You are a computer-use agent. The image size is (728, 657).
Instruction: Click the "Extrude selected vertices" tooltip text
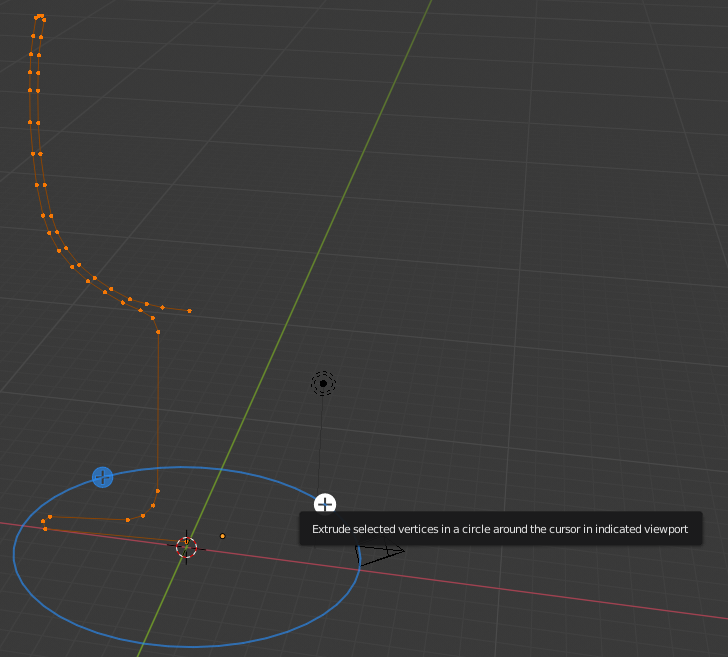(x=500, y=529)
